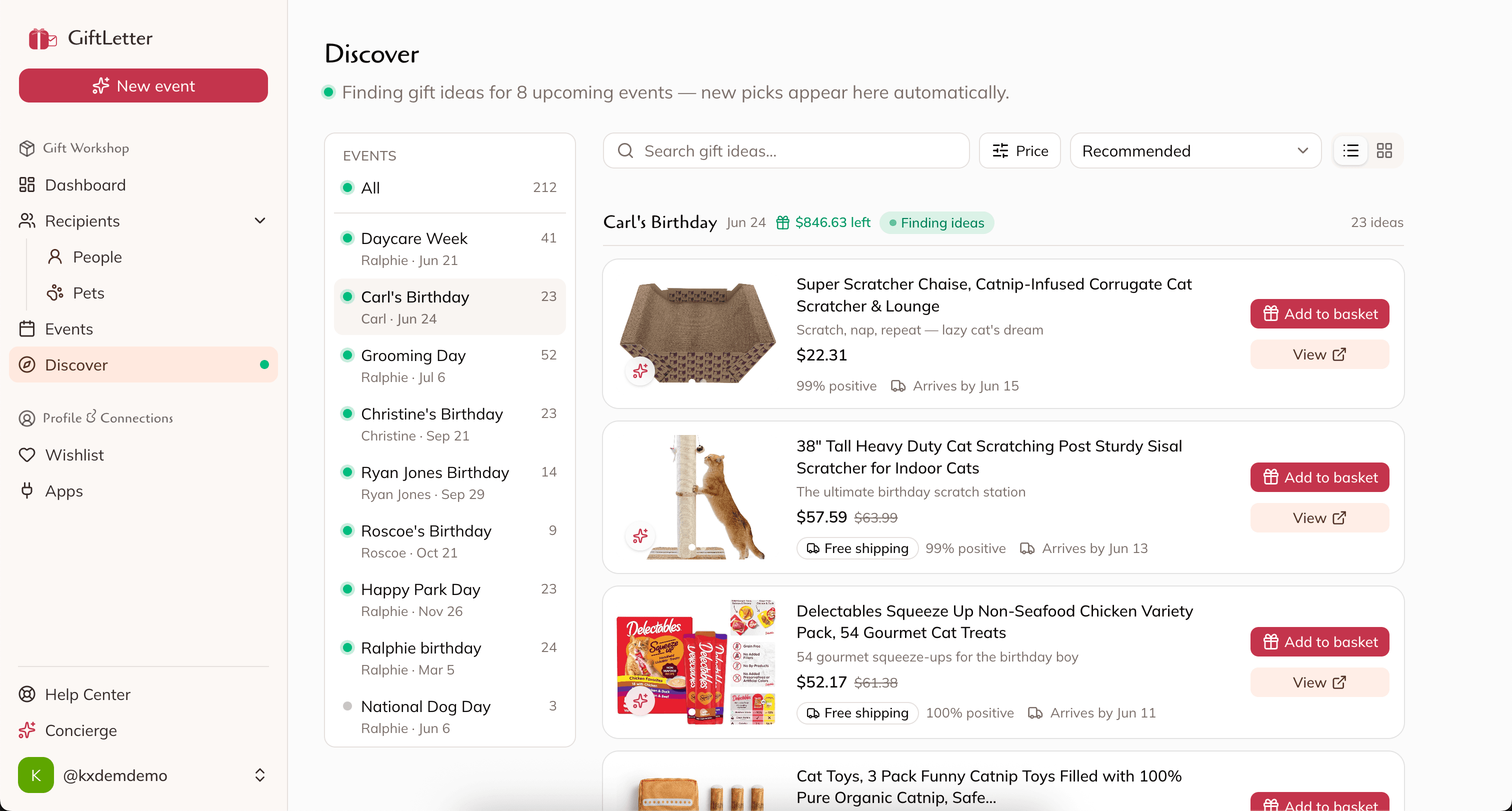Open the Apps page
This screenshot has width=1512, height=811.
[143, 490]
